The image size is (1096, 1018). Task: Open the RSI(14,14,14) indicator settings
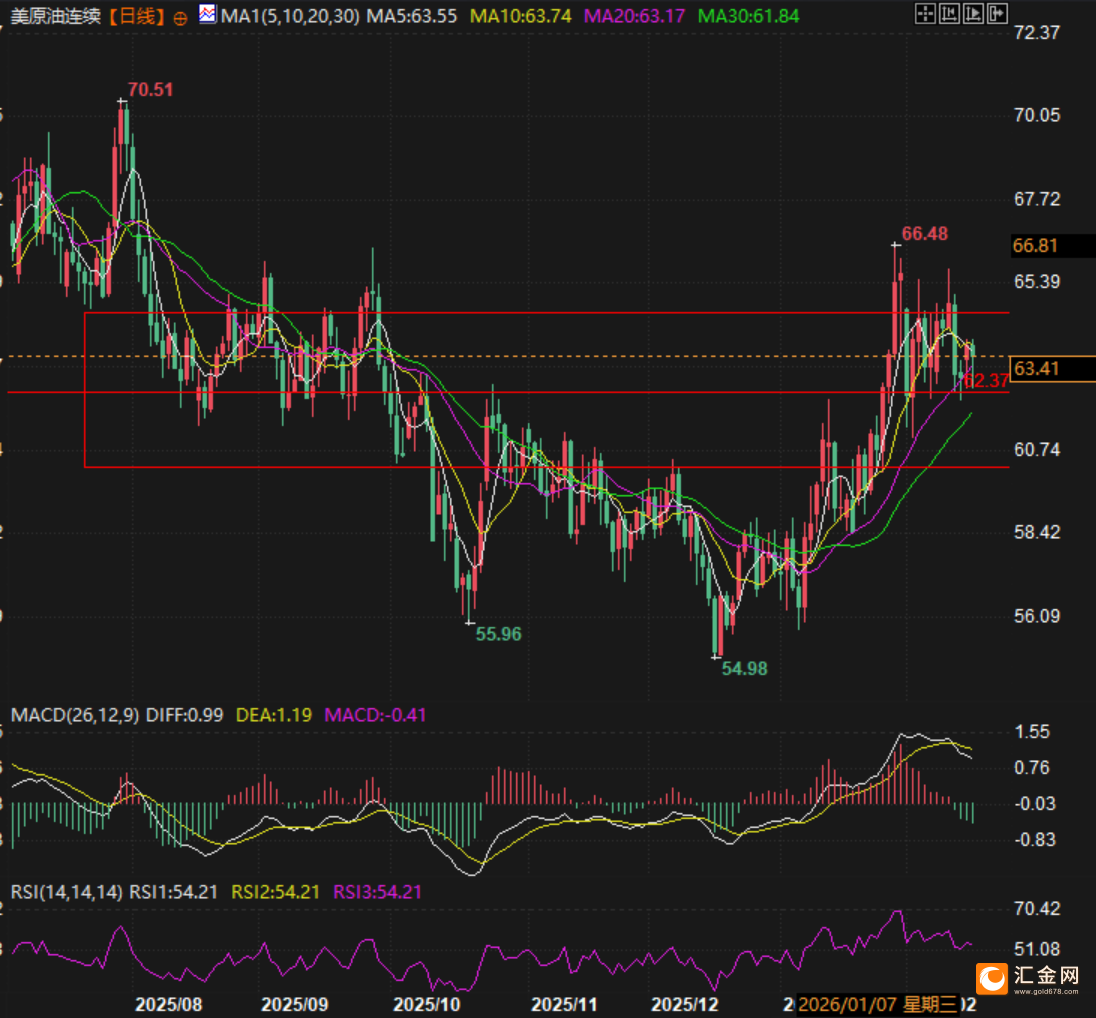(67, 891)
